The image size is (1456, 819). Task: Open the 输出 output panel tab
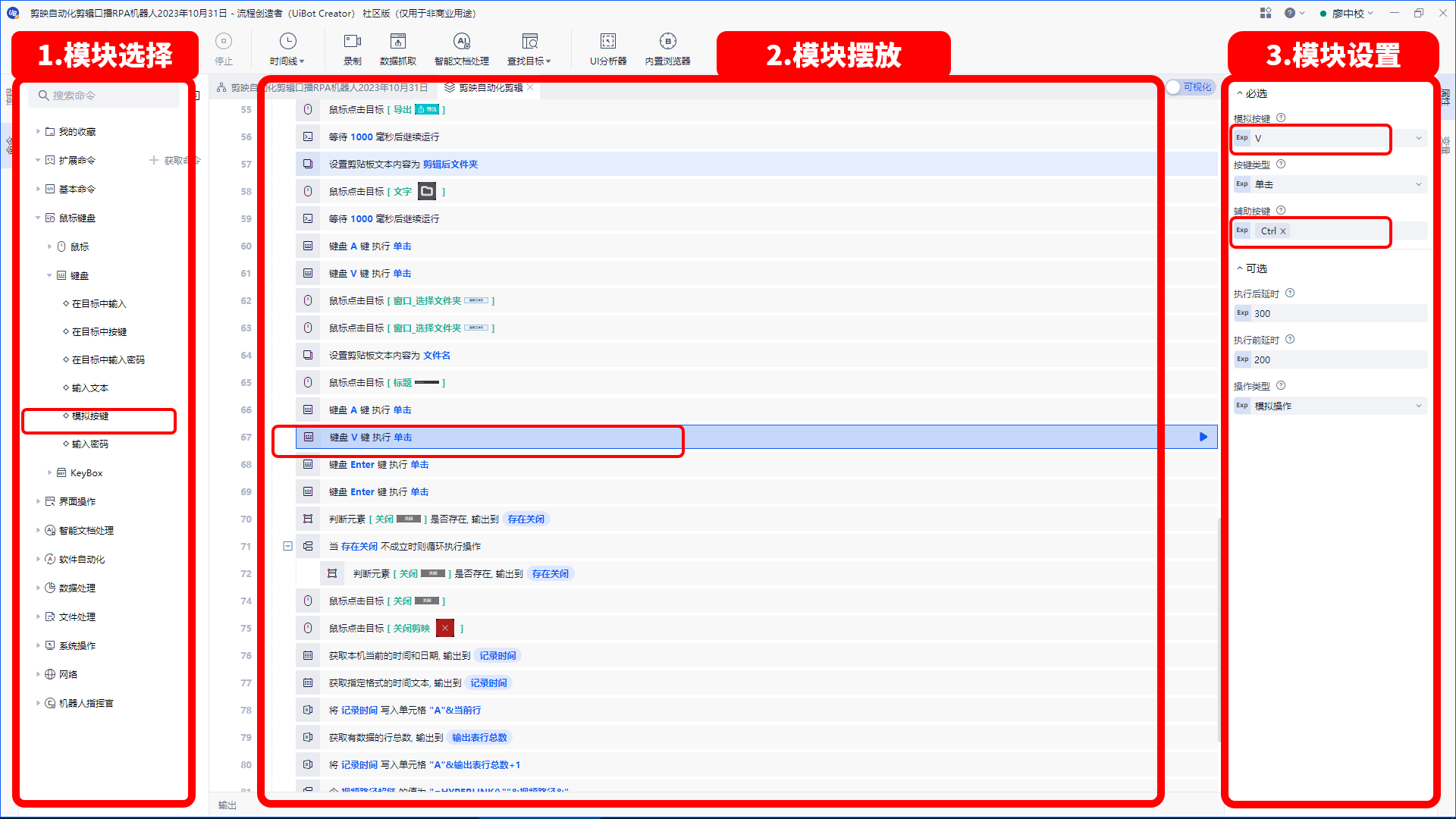tap(227, 805)
